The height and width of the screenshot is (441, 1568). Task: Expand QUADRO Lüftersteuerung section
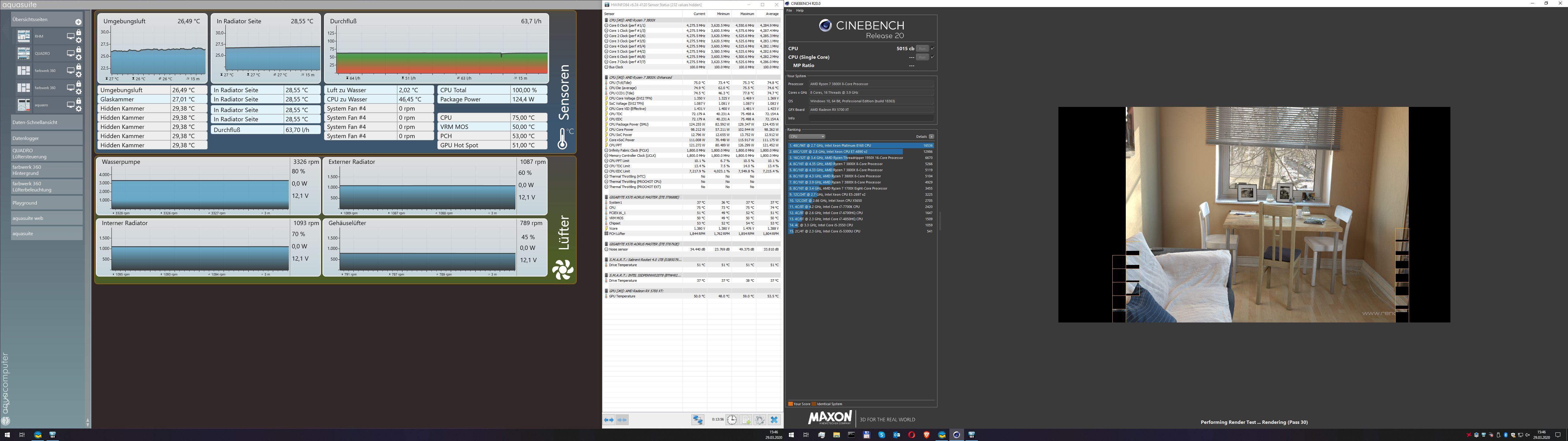pyautogui.click(x=47, y=153)
